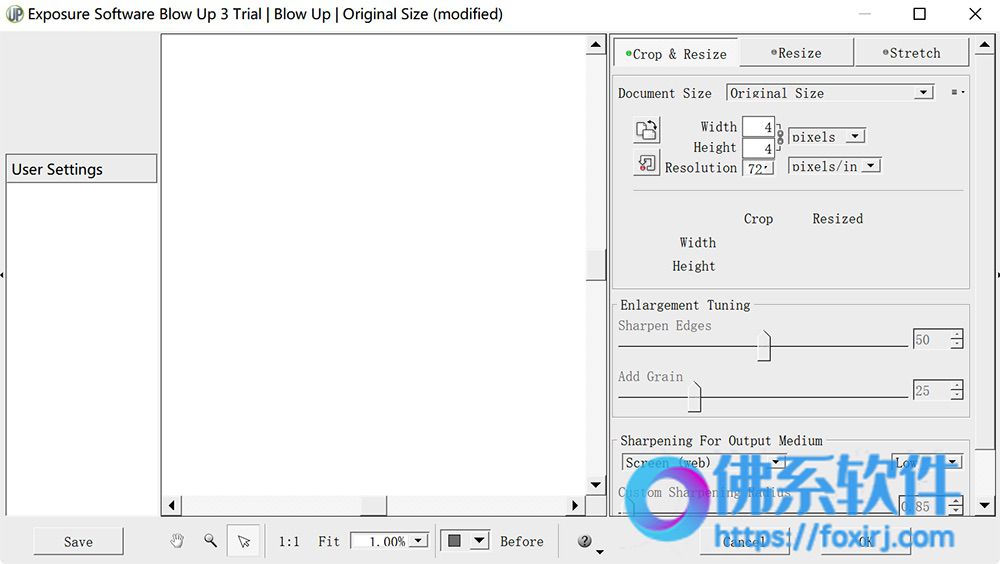Select the Hand pan tool

[x=177, y=541]
